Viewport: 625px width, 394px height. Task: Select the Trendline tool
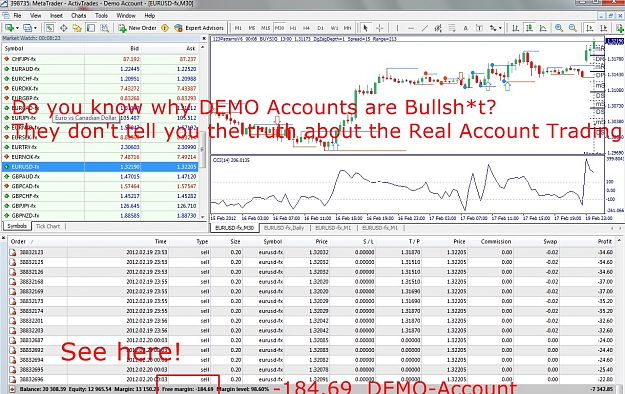(x=425, y=28)
